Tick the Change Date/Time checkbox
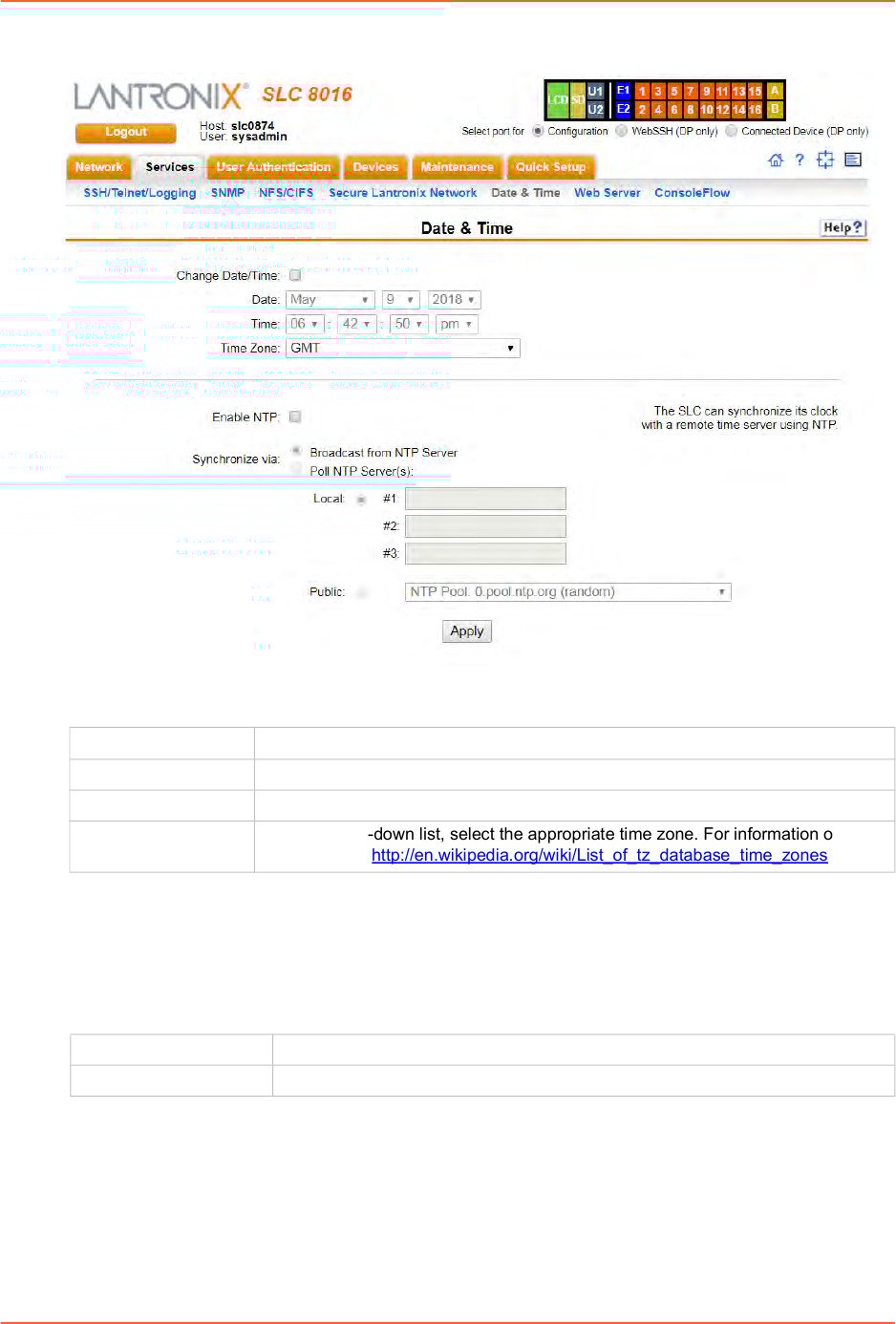This screenshot has height=1324, width=896. (x=295, y=276)
